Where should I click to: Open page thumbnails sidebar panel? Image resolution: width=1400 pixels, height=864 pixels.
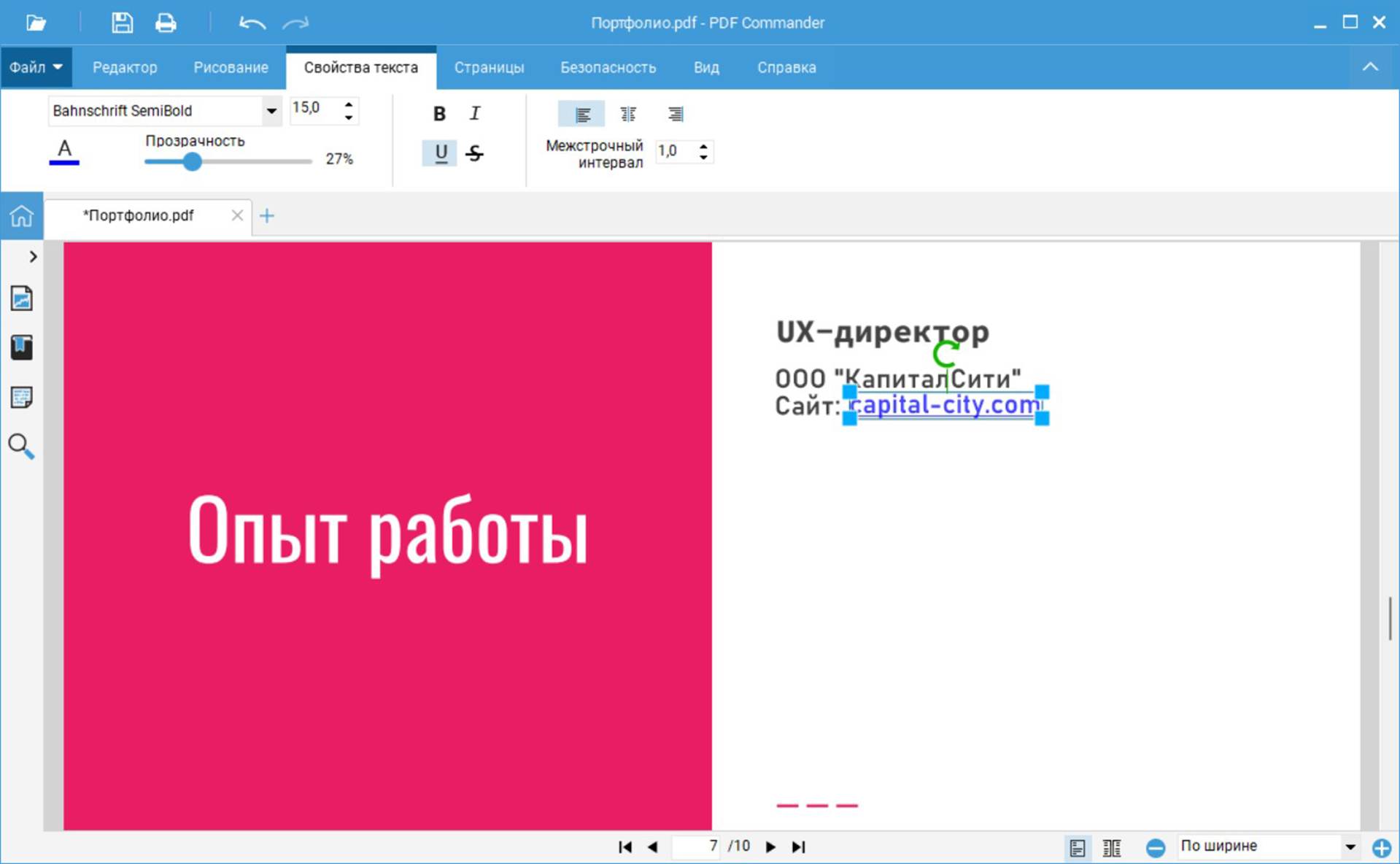point(21,298)
